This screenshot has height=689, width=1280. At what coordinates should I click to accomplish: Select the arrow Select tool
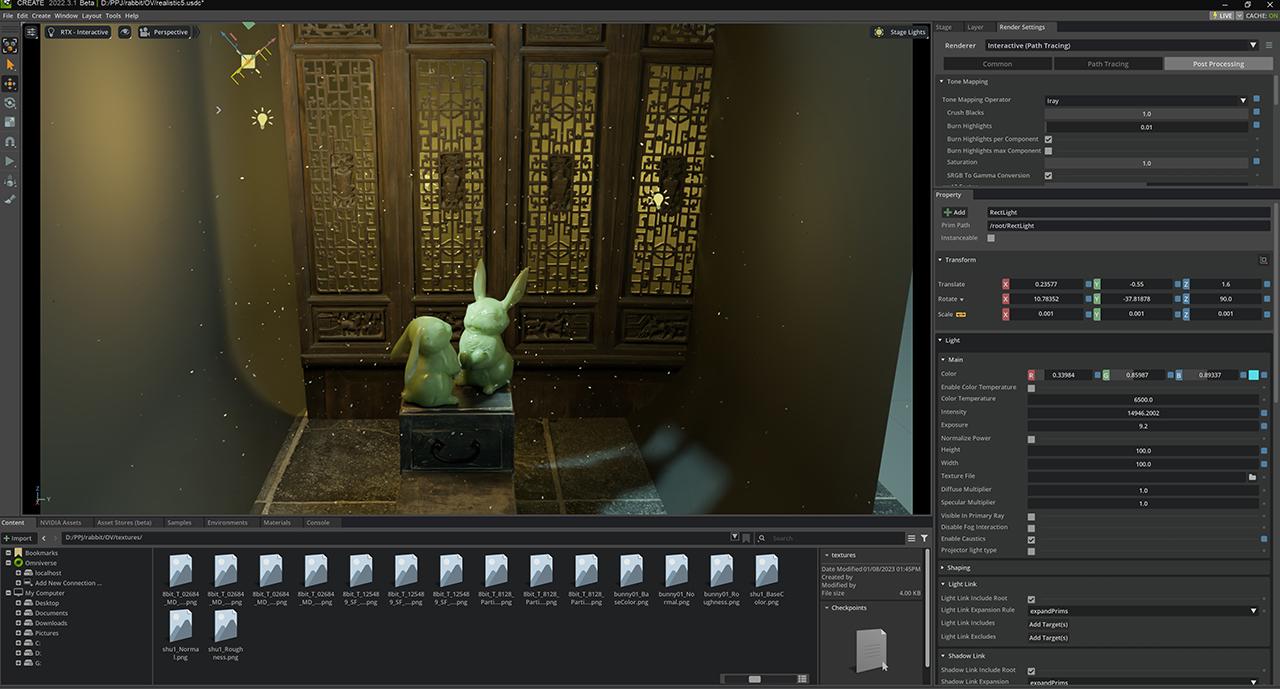click(x=11, y=64)
